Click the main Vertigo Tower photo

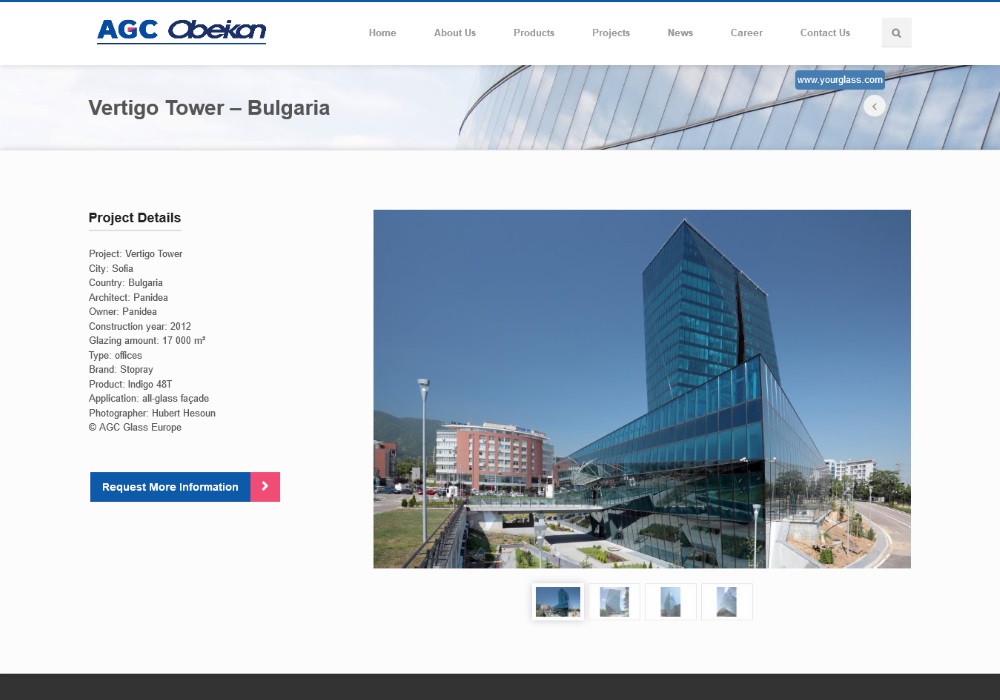pyautogui.click(x=642, y=389)
